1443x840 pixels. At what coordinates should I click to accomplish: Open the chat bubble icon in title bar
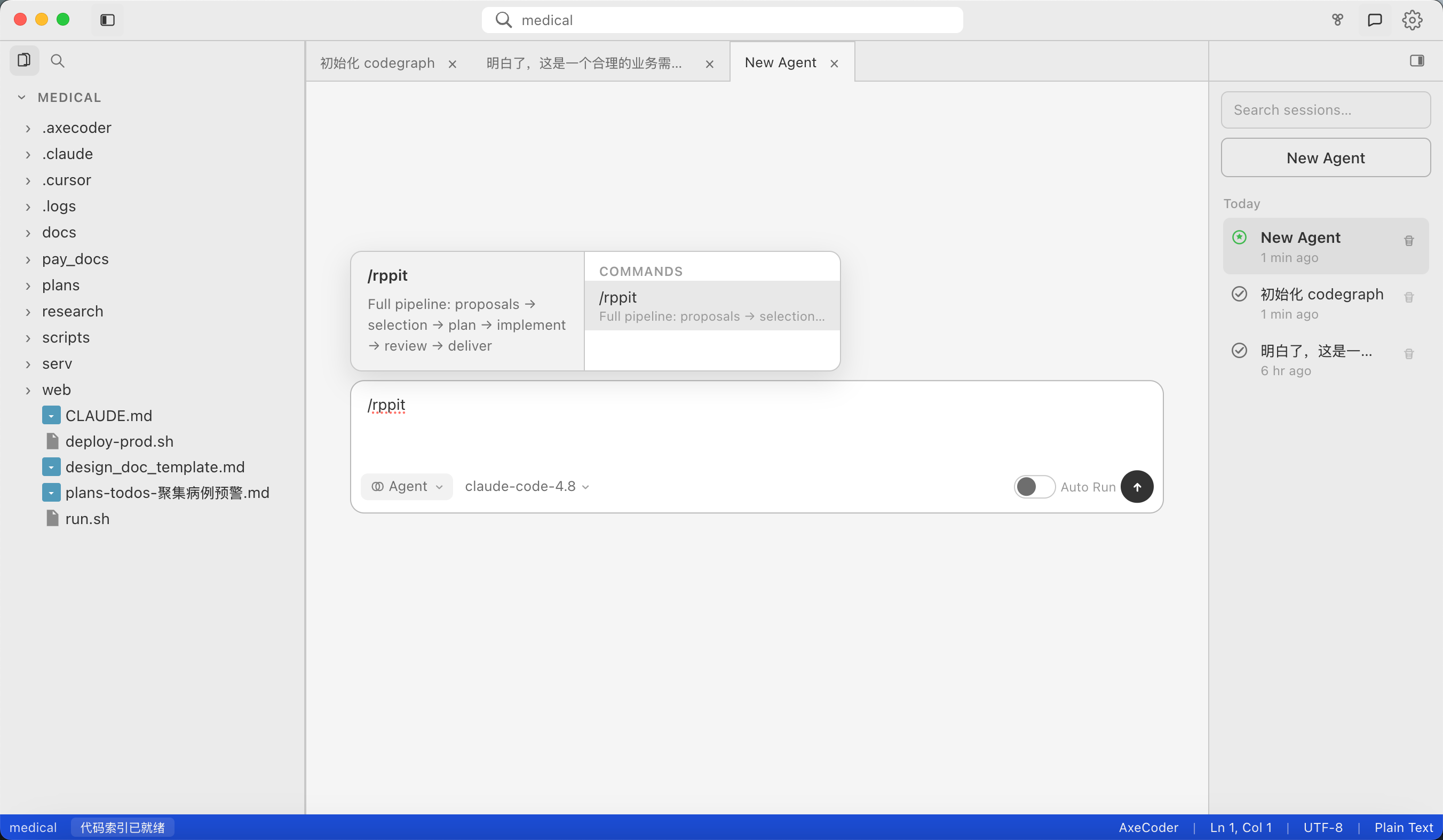[x=1374, y=20]
